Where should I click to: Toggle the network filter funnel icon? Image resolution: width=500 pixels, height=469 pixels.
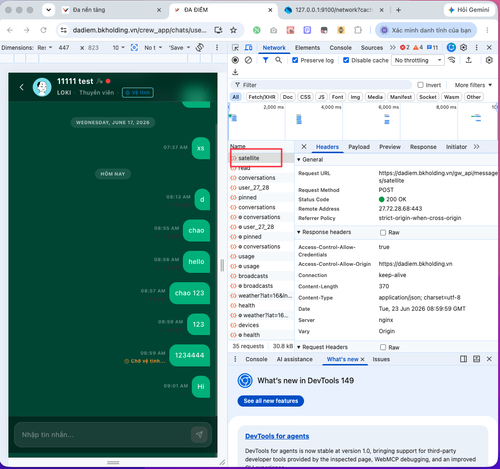(265, 60)
